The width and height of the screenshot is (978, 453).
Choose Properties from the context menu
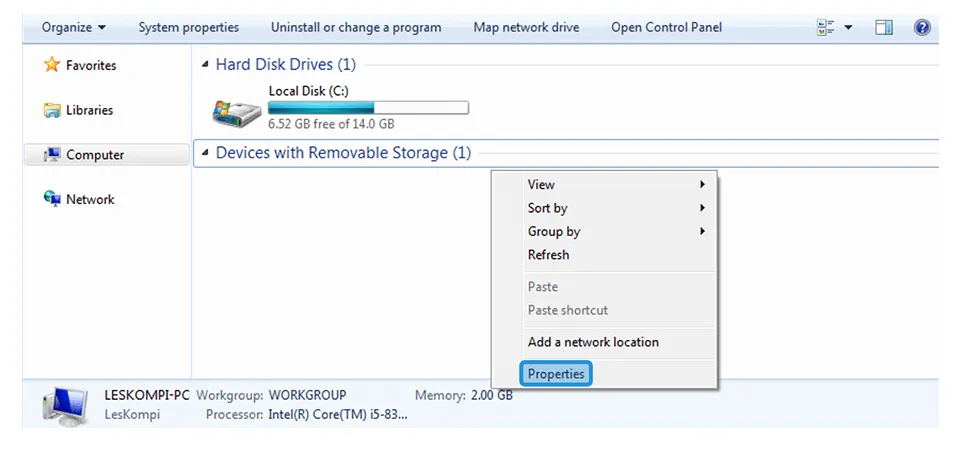point(555,374)
